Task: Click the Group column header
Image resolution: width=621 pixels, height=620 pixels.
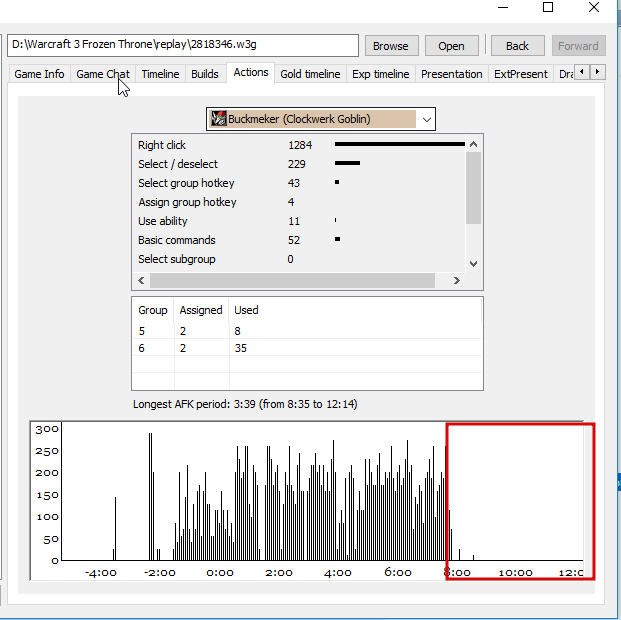Action: click(153, 310)
